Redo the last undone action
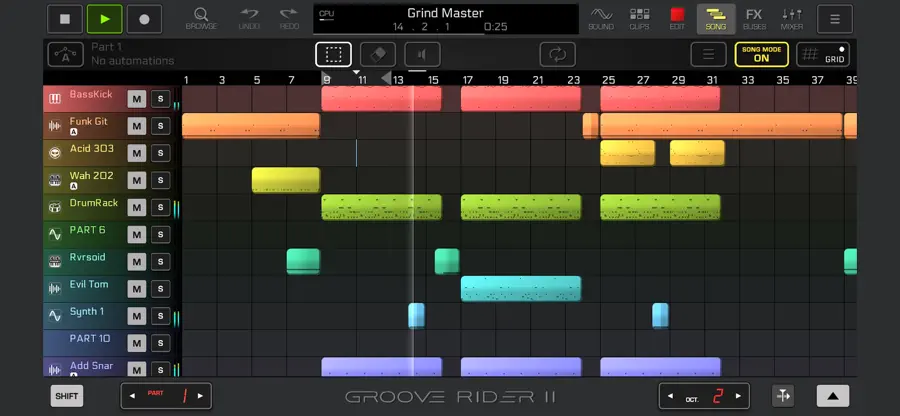900x416 pixels. coord(289,19)
